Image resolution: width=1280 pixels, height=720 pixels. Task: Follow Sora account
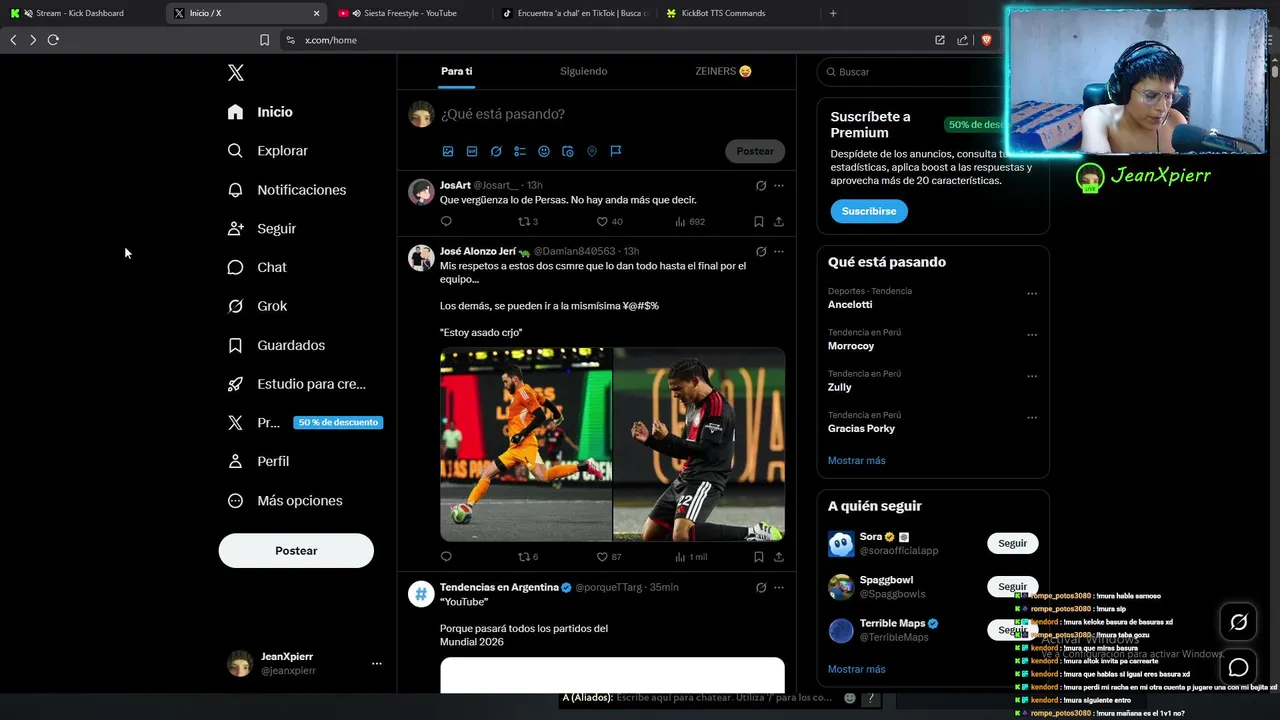[1012, 543]
